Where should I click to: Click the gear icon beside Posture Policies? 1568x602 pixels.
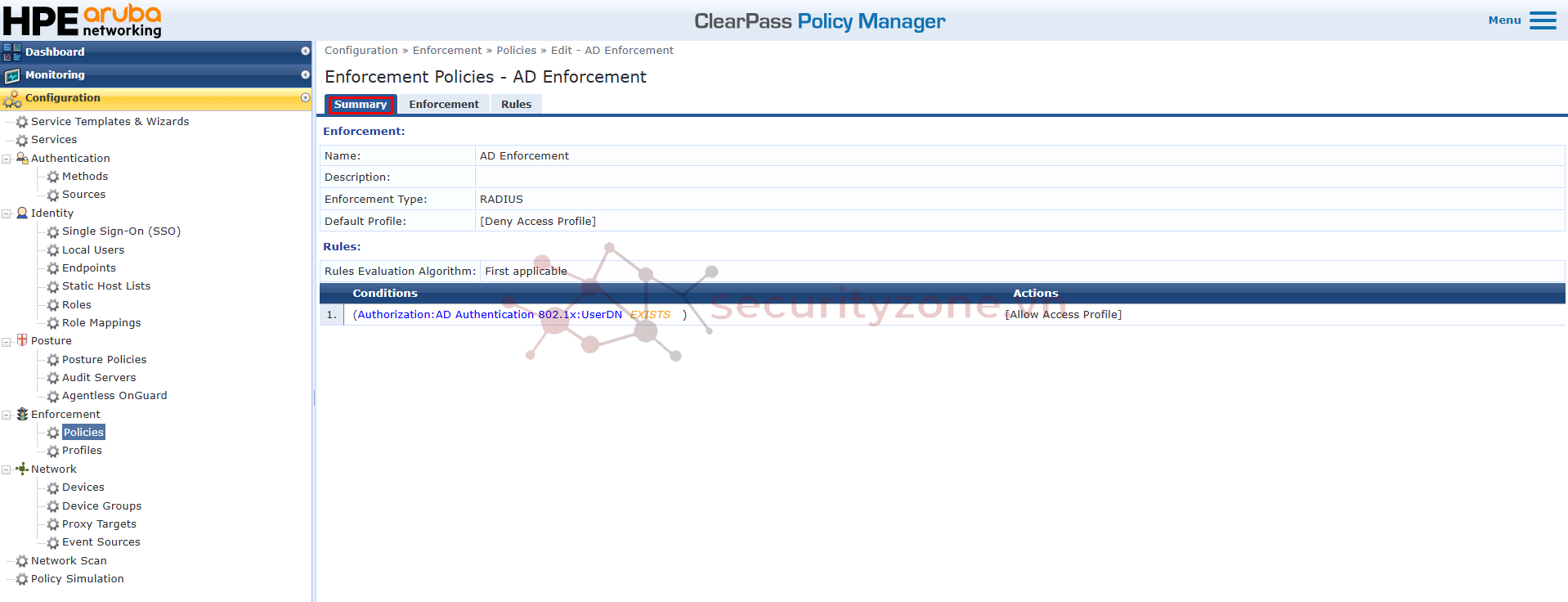click(53, 360)
